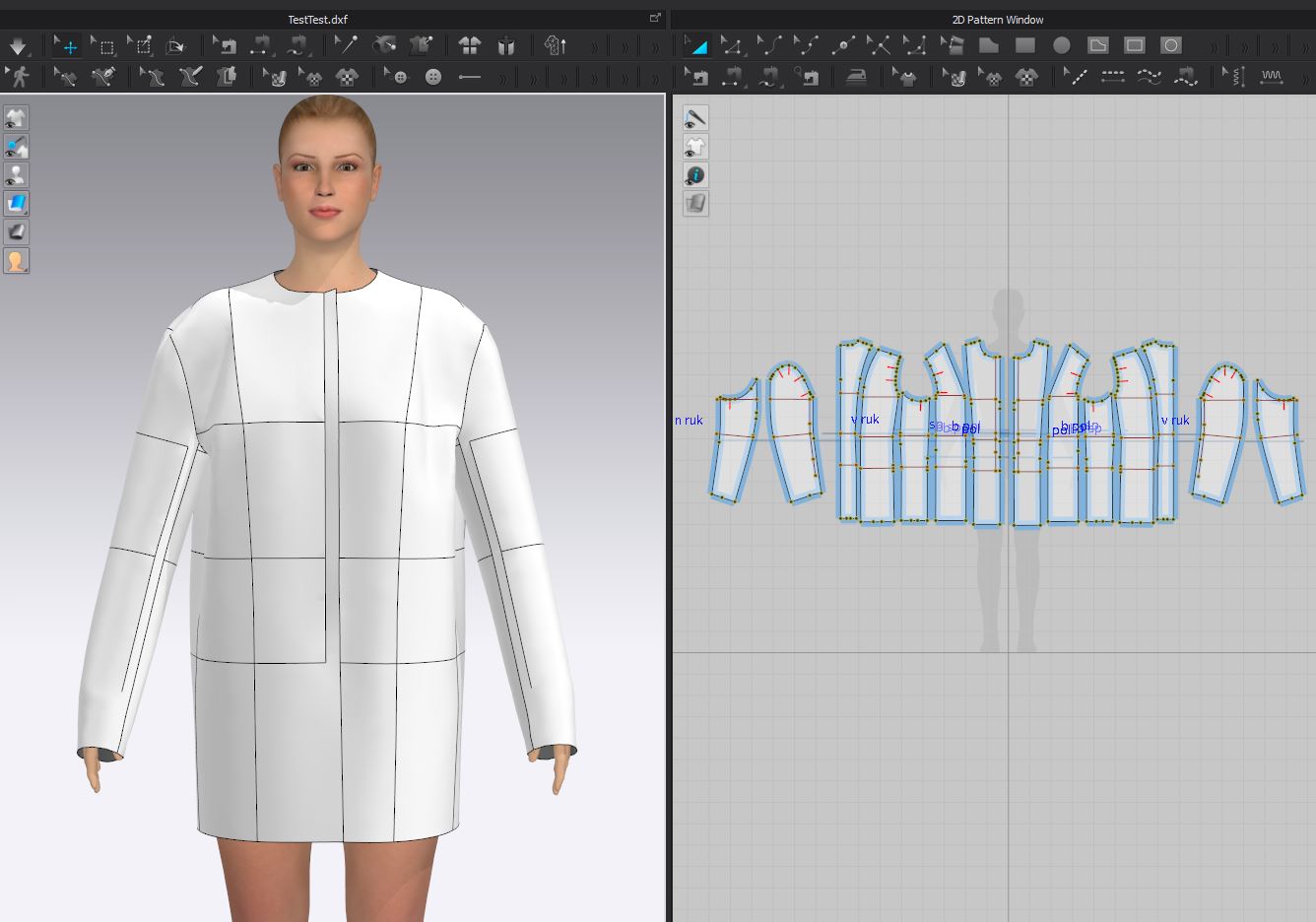Toggle avatar display in 3D view
The width and height of the screenshot is (1316, 922).
(16, 175)
